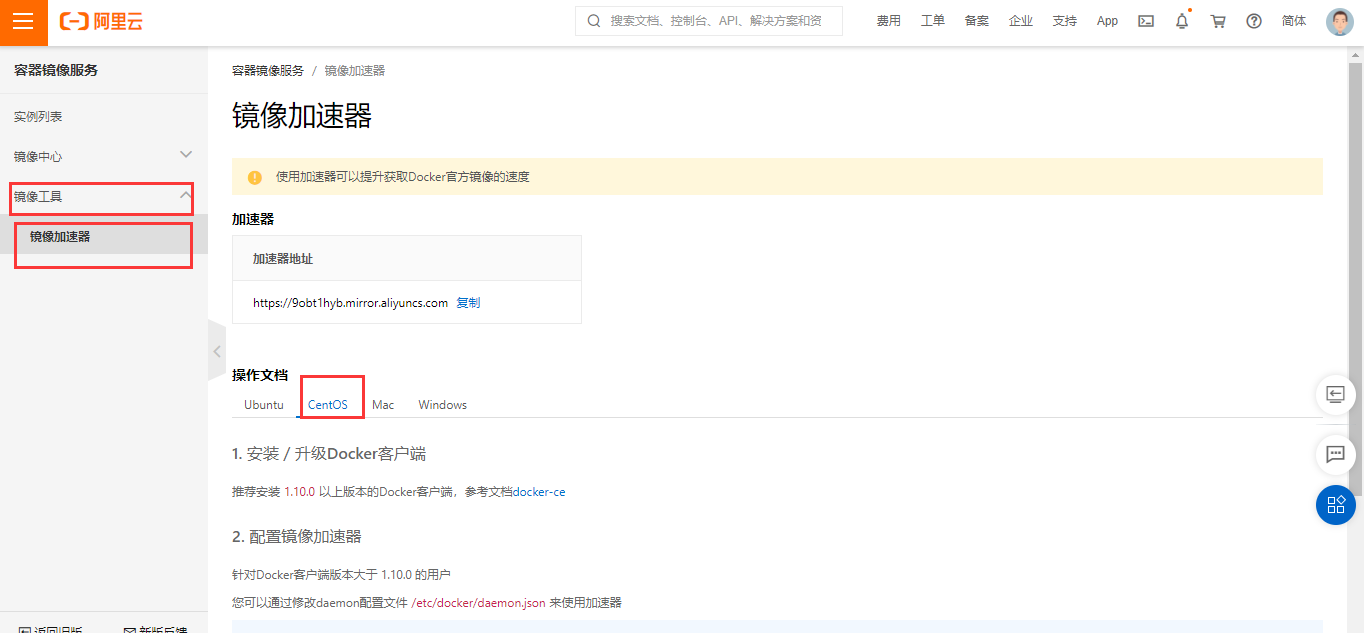1364x633 pixels.
Task: Expand the 镜像中心 chevron
Action: [185, 155]
